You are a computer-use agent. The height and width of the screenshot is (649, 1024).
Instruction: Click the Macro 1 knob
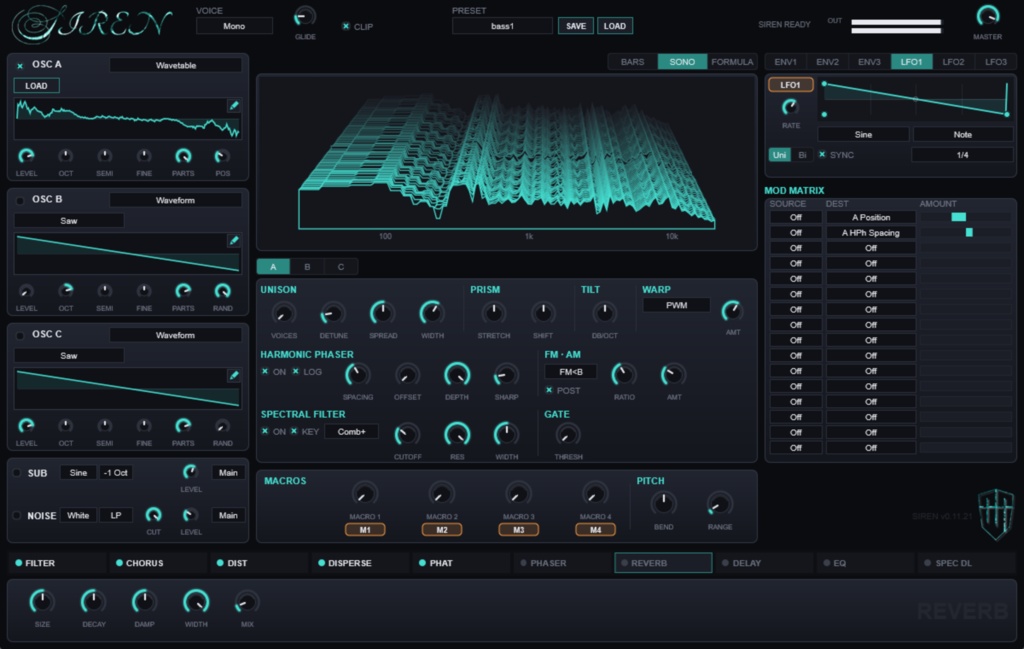364,494
